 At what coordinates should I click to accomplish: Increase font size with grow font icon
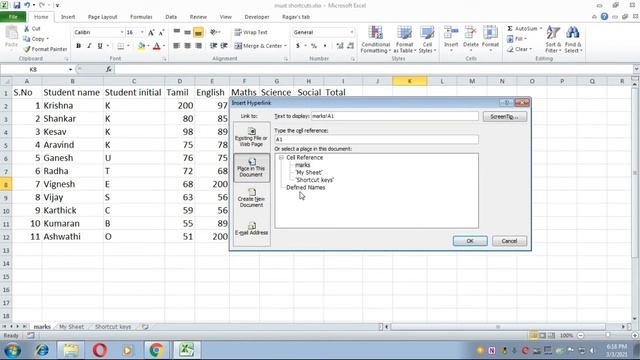coord(151,32)
